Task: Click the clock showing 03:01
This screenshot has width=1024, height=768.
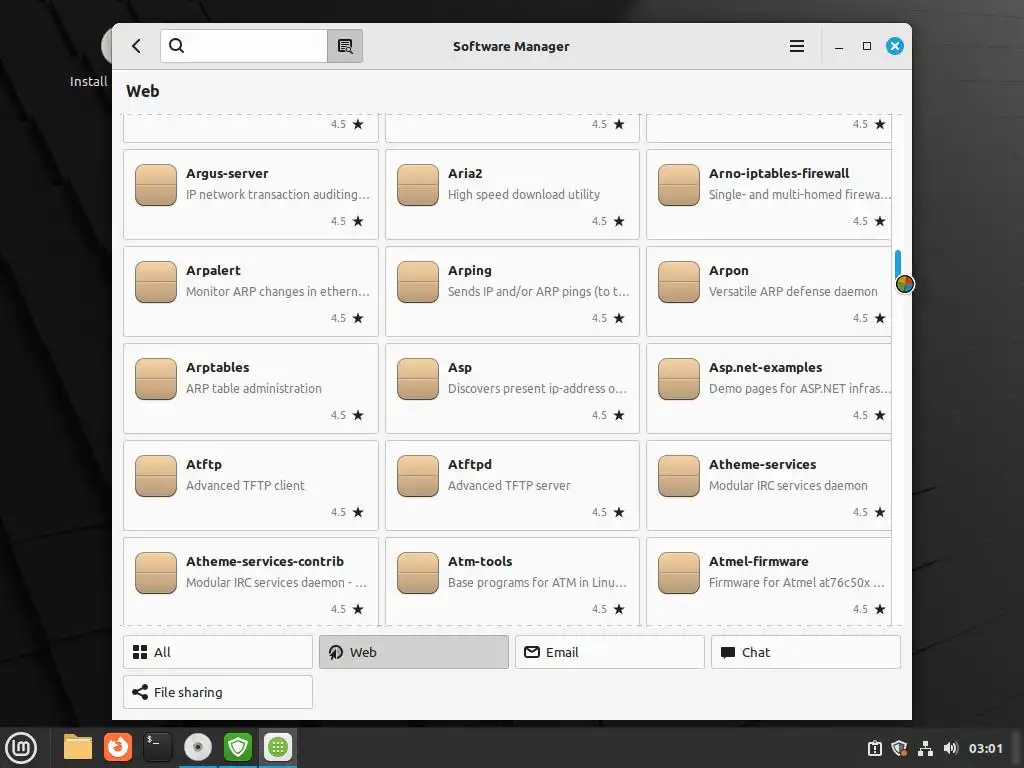Action: tap(985, 748)
